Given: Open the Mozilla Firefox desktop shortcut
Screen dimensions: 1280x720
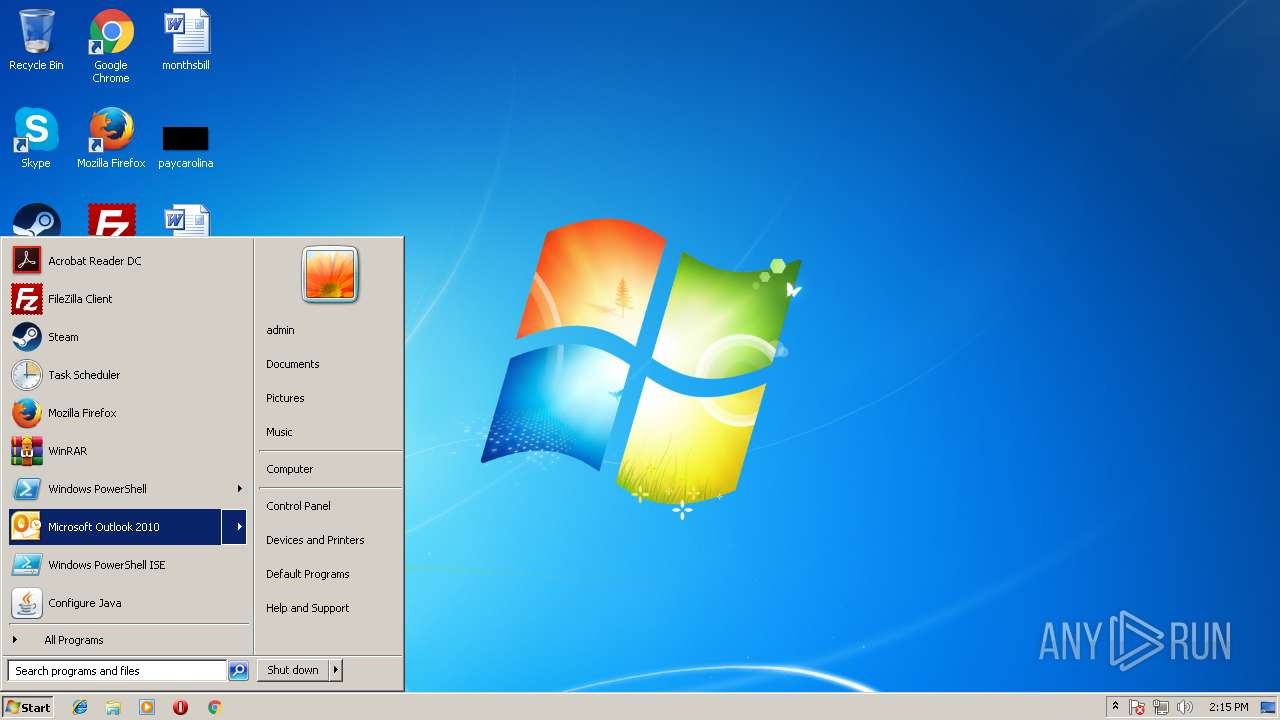Looking at the screenshot, I should pyautogui.click(x=111, y=138).
